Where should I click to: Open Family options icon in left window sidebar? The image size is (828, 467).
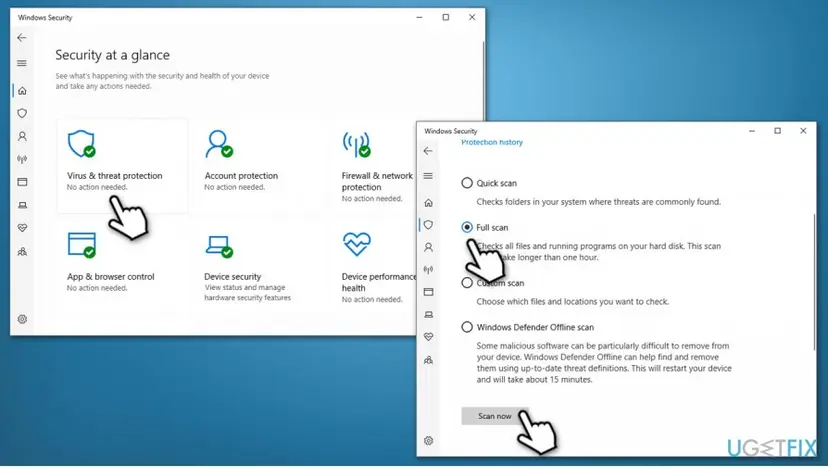pos(22,252)
